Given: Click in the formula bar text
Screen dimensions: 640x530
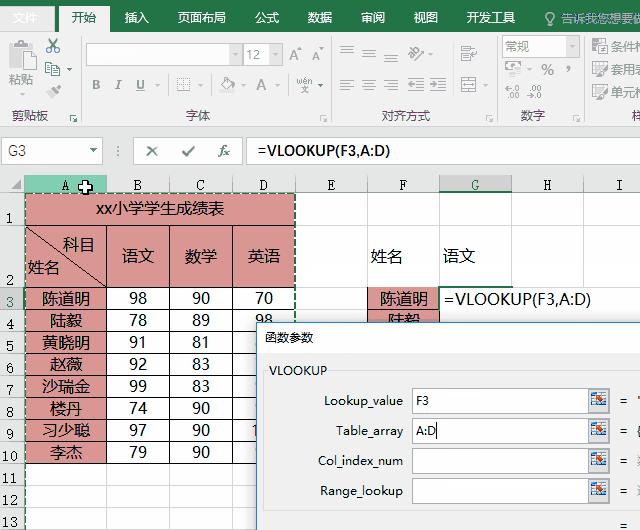Looking at the screenshot, I should pos(324,151).
